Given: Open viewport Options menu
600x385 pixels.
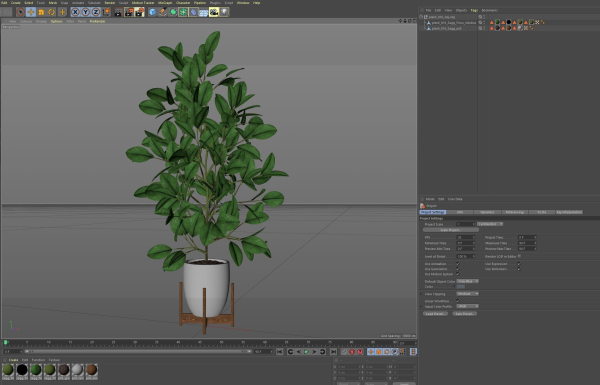Looking at the screenshot, I should tap(57, 21).
